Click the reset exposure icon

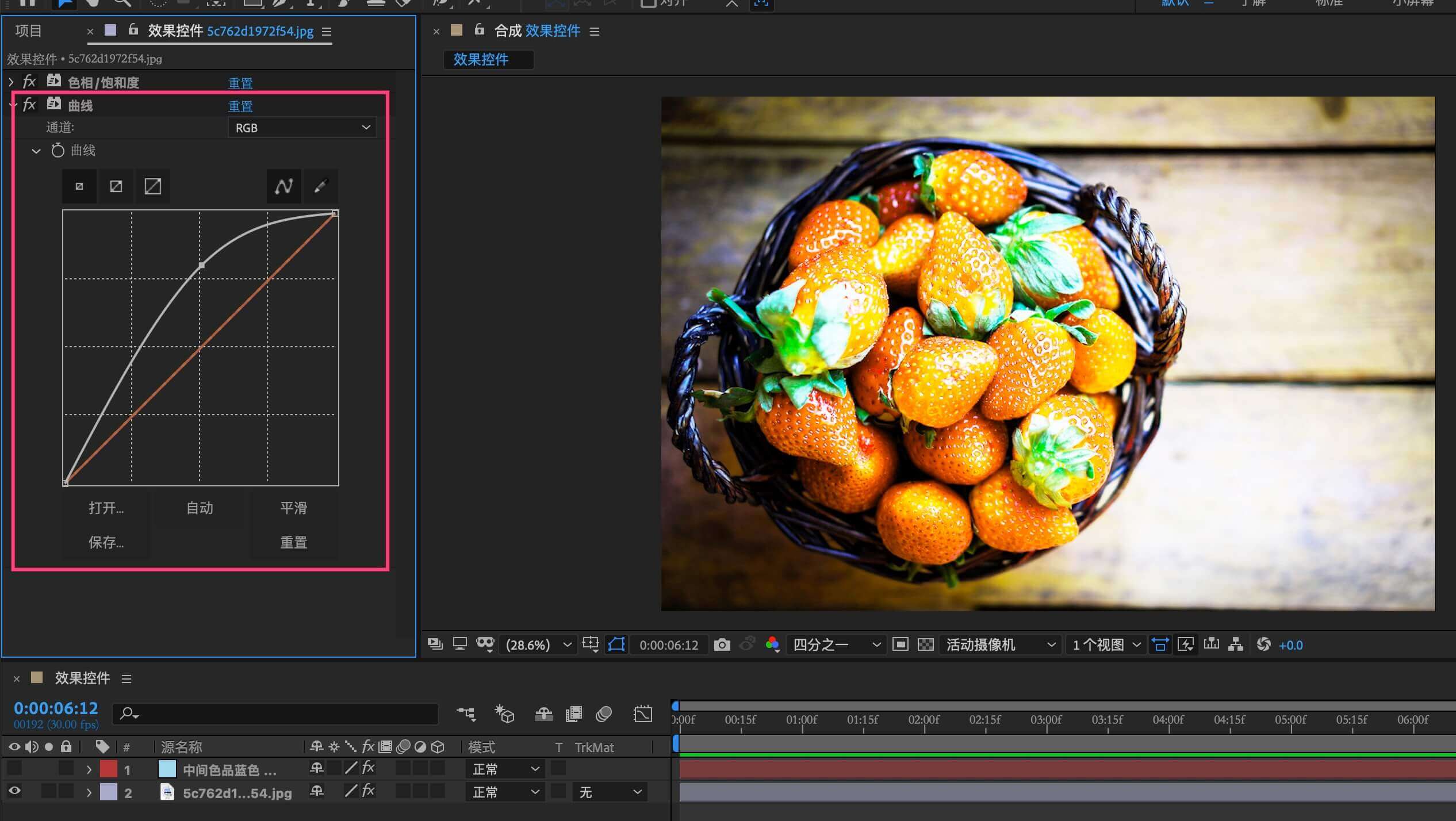[x=1263, y=644]
